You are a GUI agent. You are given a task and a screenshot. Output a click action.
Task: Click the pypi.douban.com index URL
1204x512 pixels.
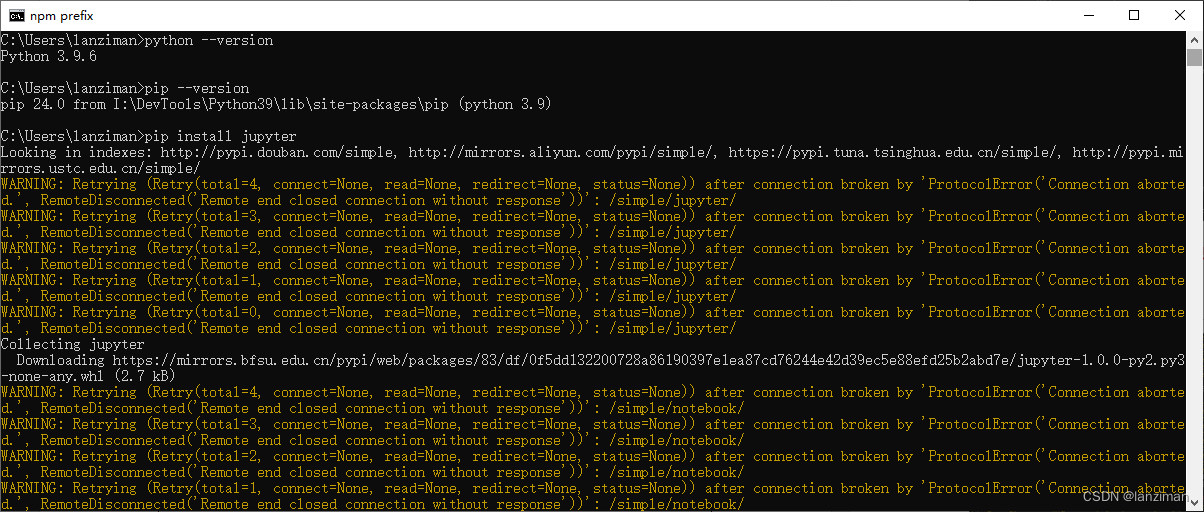click(281, 152)
